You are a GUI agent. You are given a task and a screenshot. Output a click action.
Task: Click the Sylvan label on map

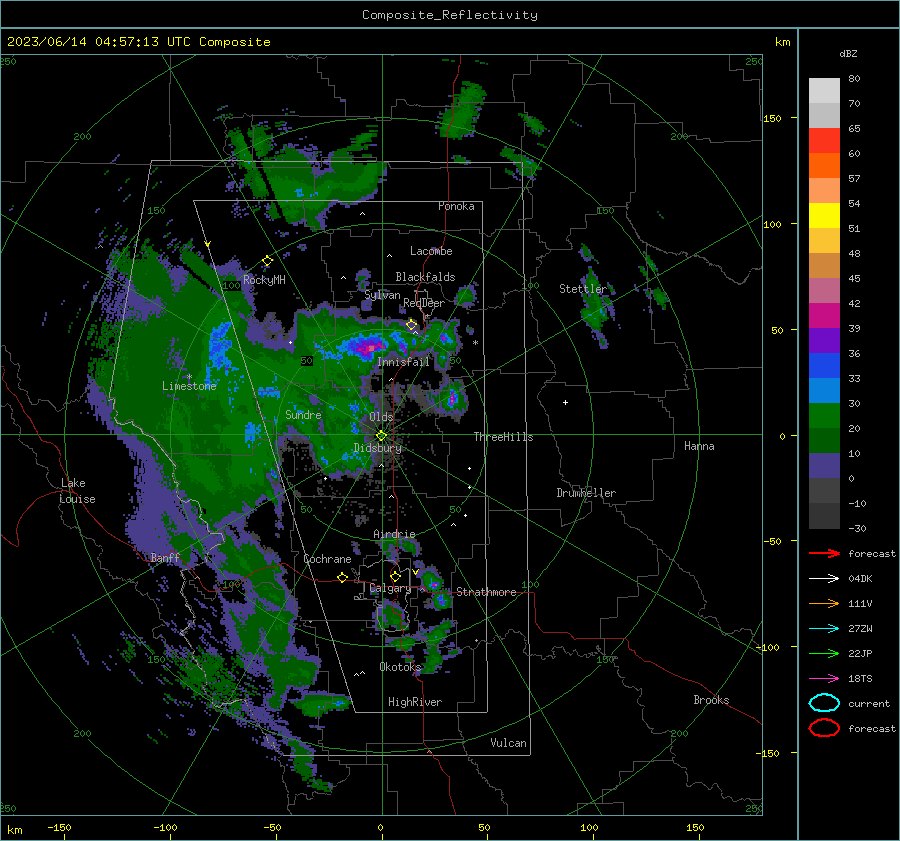pyautogui.click(x=382, y=295)
